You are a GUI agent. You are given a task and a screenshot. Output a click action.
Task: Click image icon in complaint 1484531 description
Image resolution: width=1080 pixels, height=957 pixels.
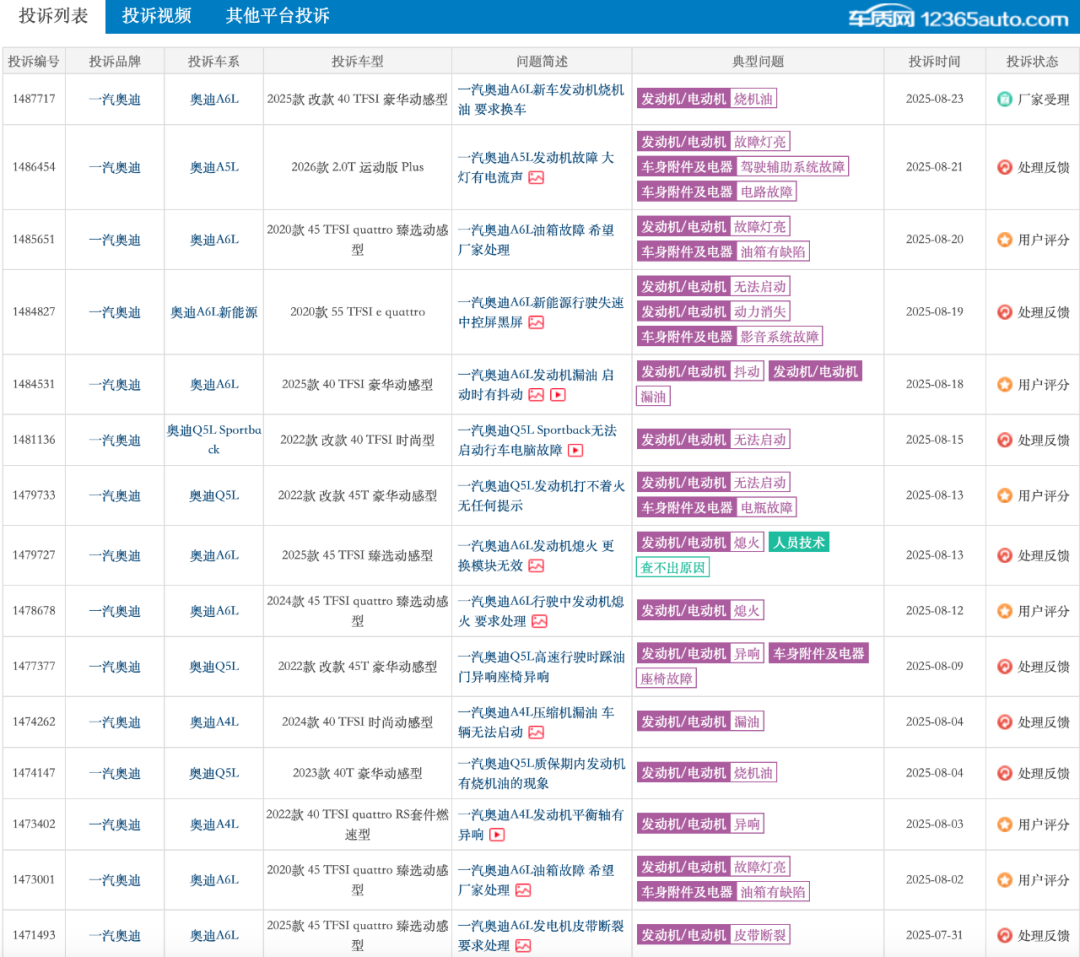point(536,395)
